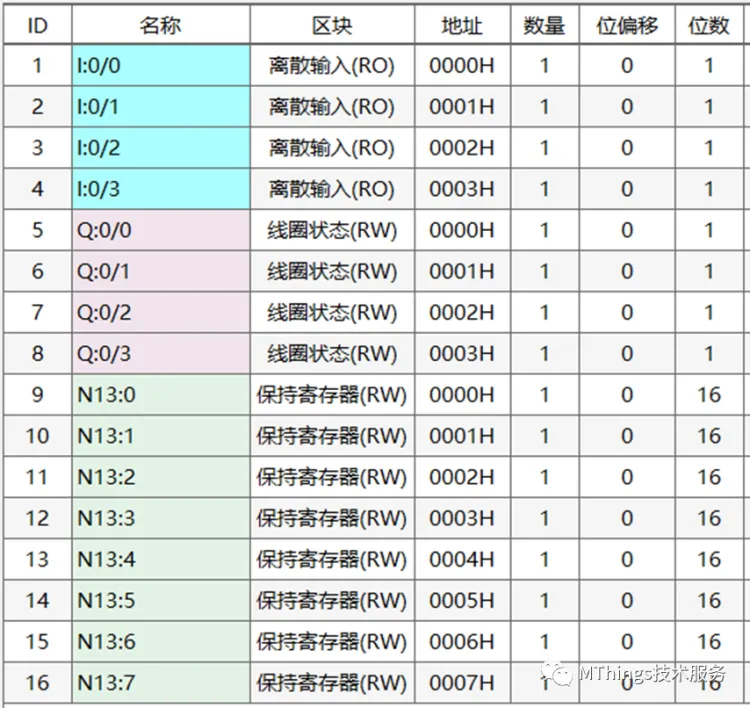Select the I:0/1 name cell
Screen dimensions: 750x708
point(161,107)
